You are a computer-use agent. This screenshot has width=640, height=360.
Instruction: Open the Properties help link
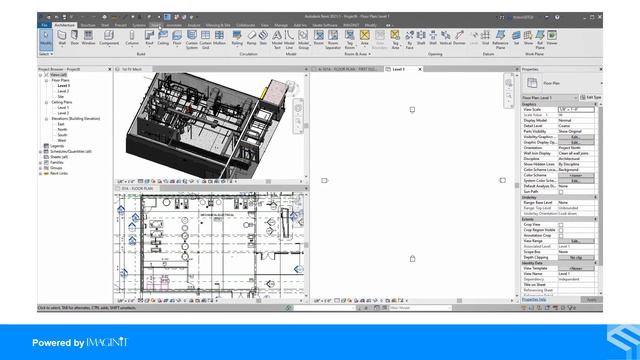(534, 300)
